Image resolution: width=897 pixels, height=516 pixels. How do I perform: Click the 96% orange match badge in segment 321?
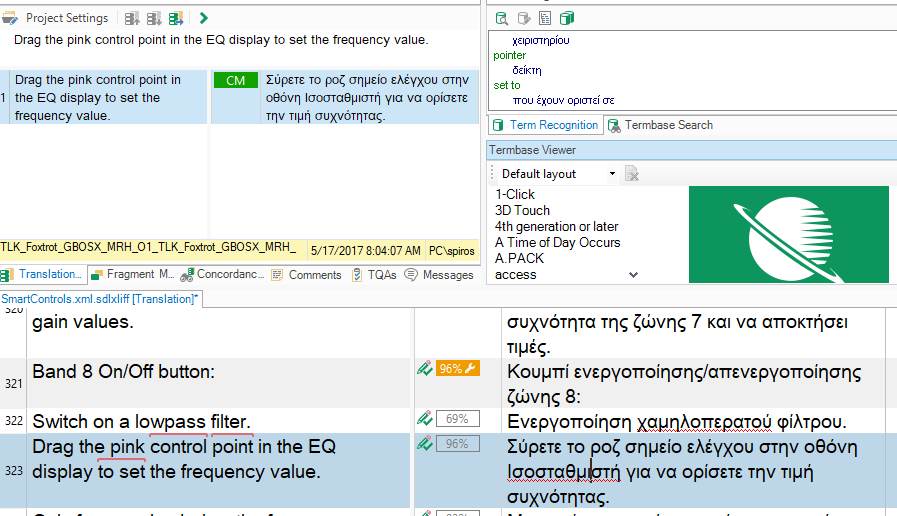458,368
